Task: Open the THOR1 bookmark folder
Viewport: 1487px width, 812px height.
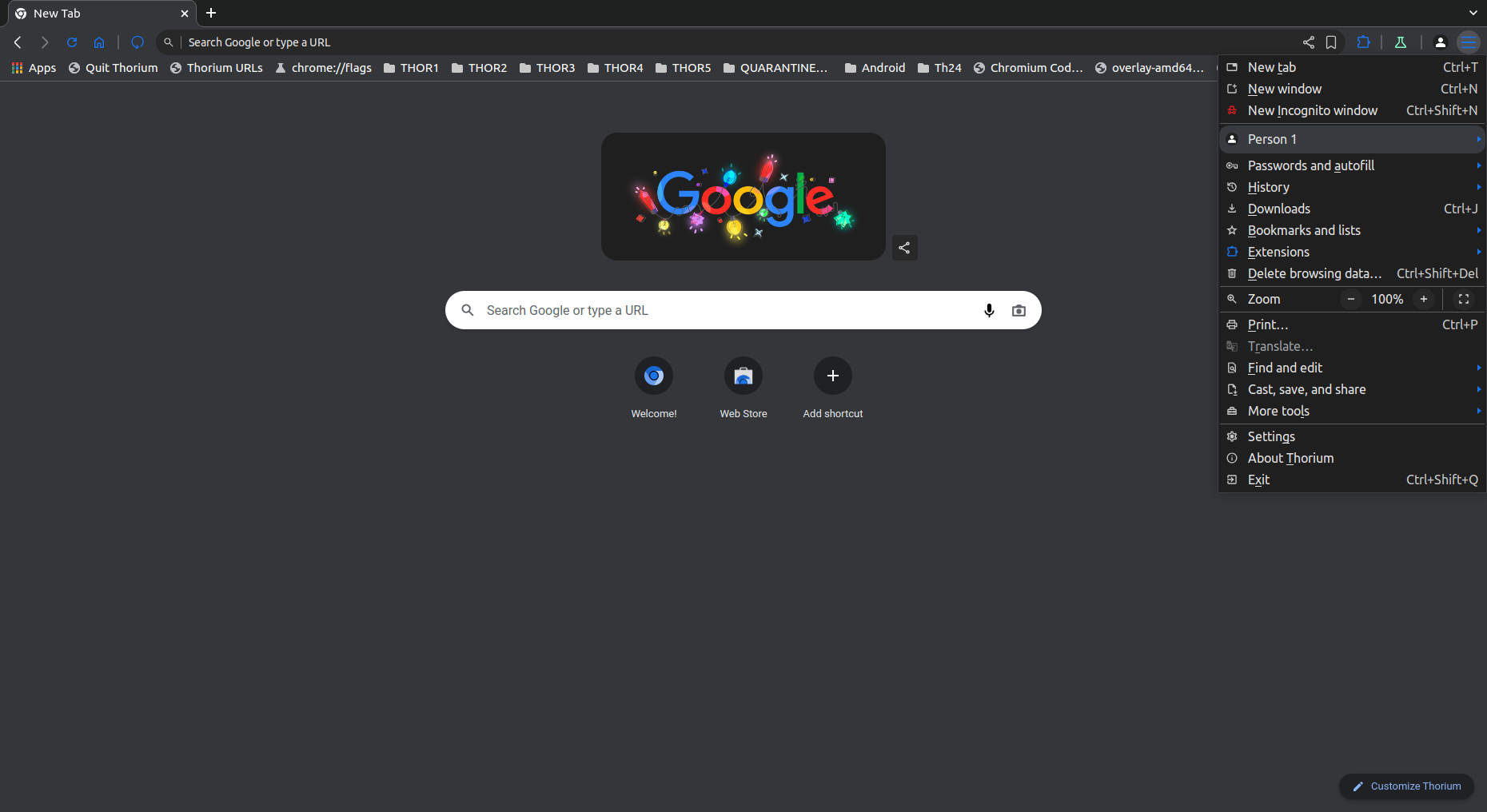Action: (x=411, y=68)
